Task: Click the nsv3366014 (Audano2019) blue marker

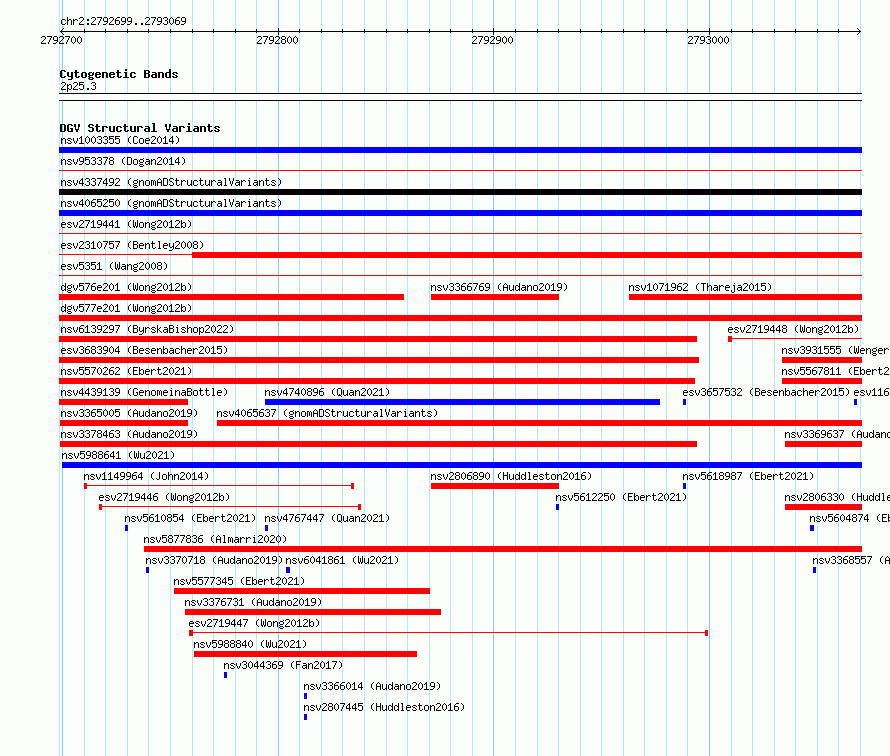Action: click(305, 696)
